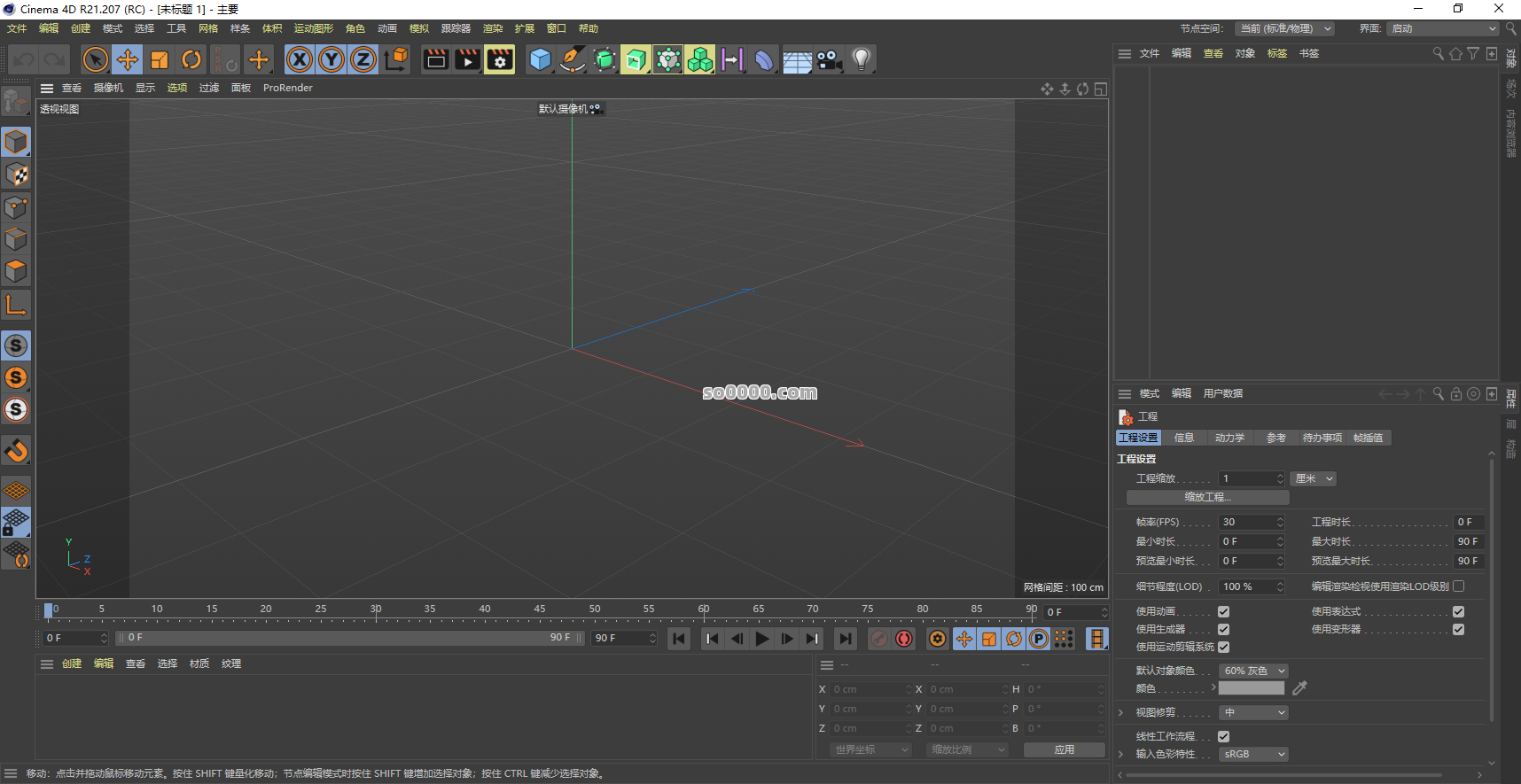Add a MoGraph Cloner object
Viewport: 1521px width, 784px height.
click(699, 59)
